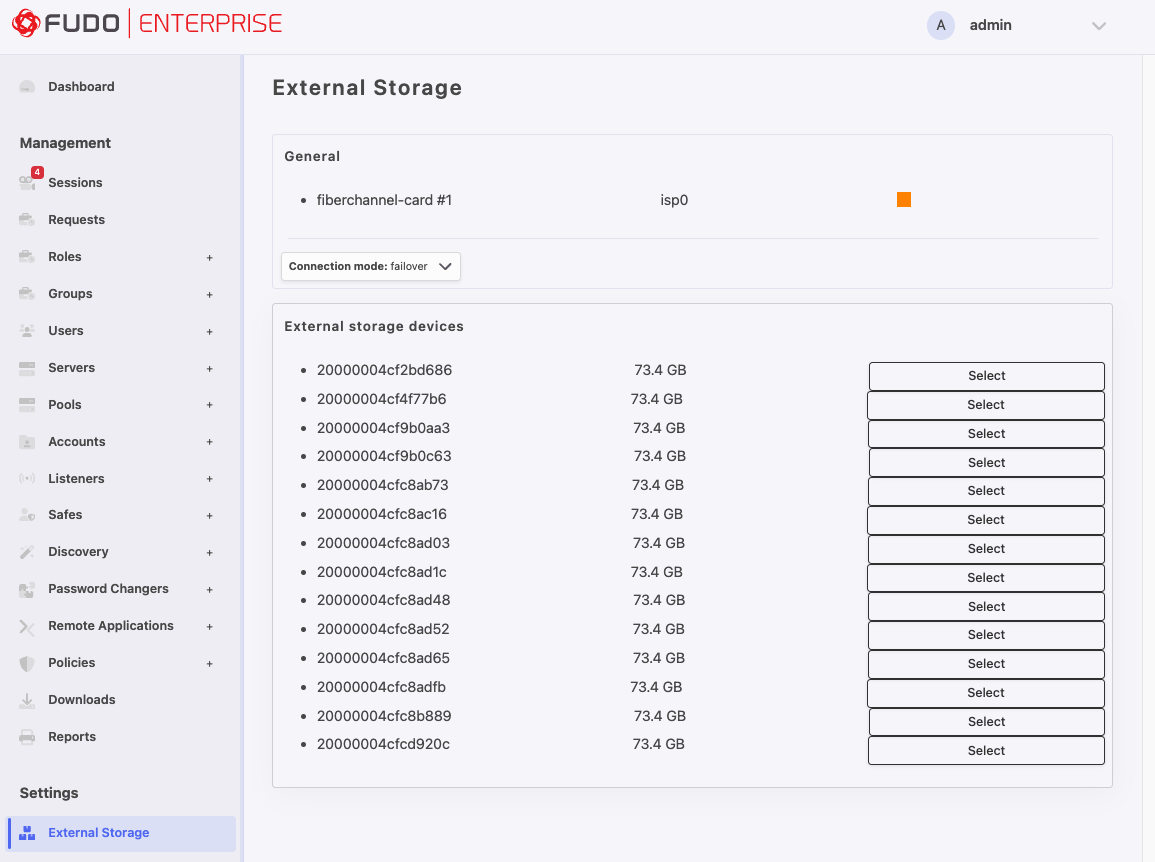This screenshot has height=862, width=1155.
Task: Click the Reports printer icon
Action: pyautogui.click(x=27, y=737)
